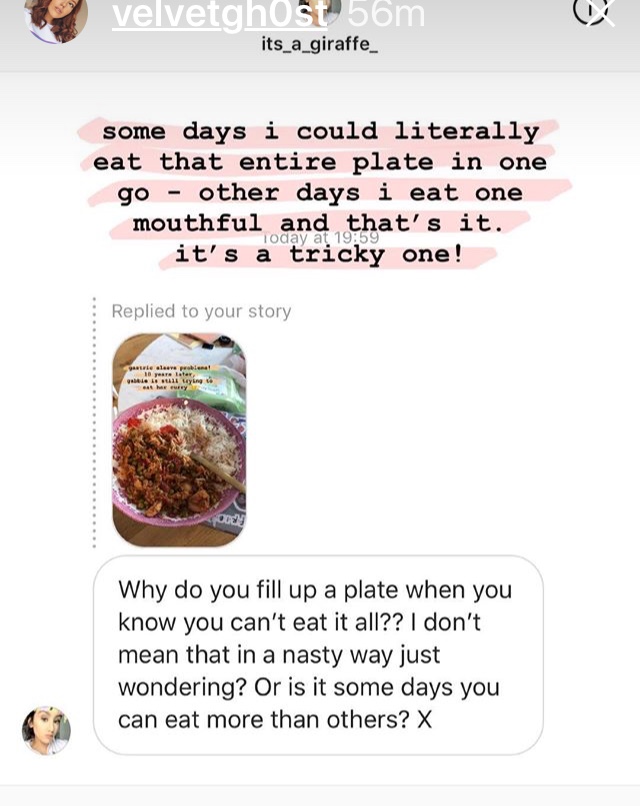
Task: Tap the dotted reply indicator line
Action: (94, 423)
